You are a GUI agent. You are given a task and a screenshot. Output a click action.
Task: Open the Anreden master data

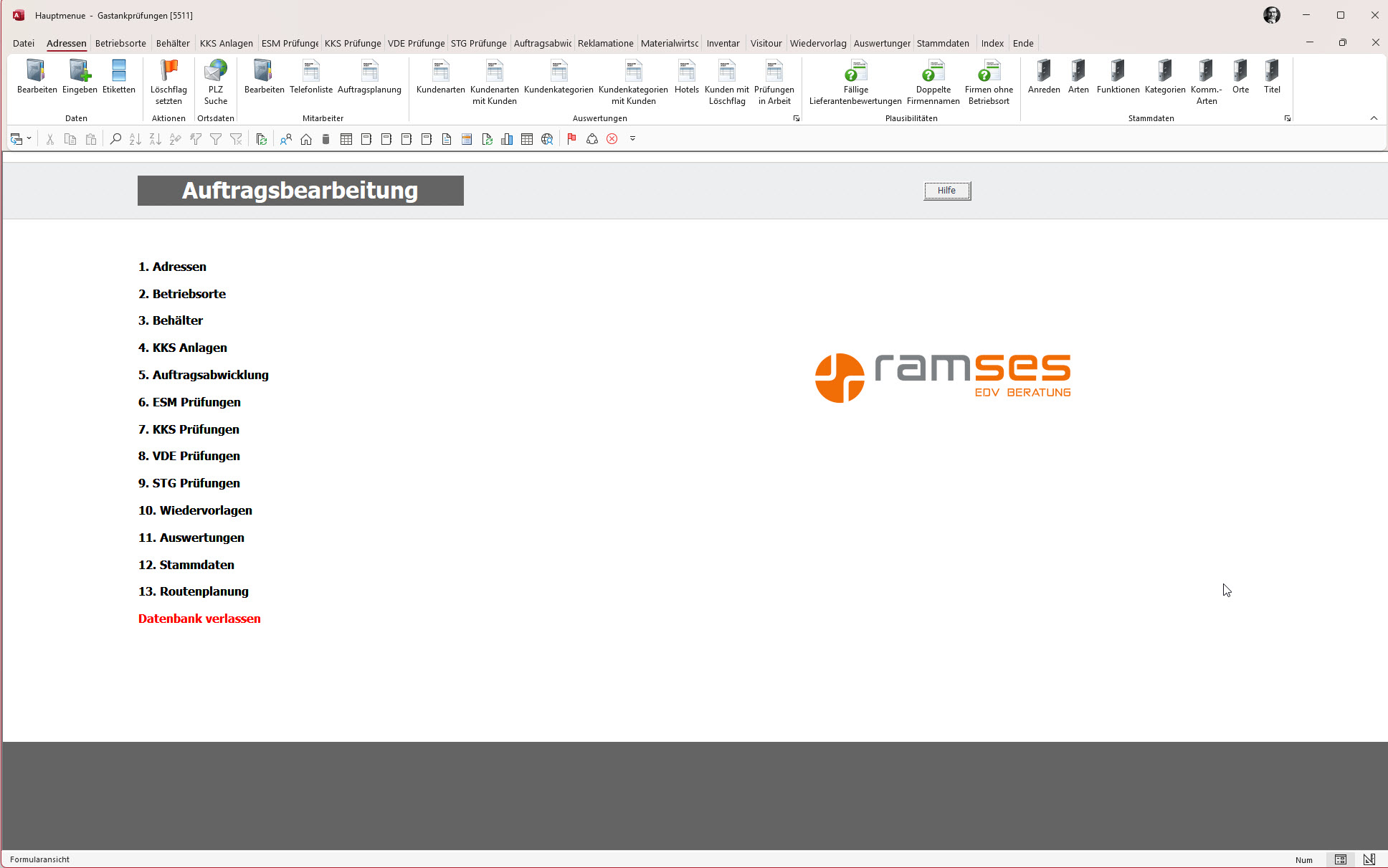pyautogui.click(x=1044, y=77)
